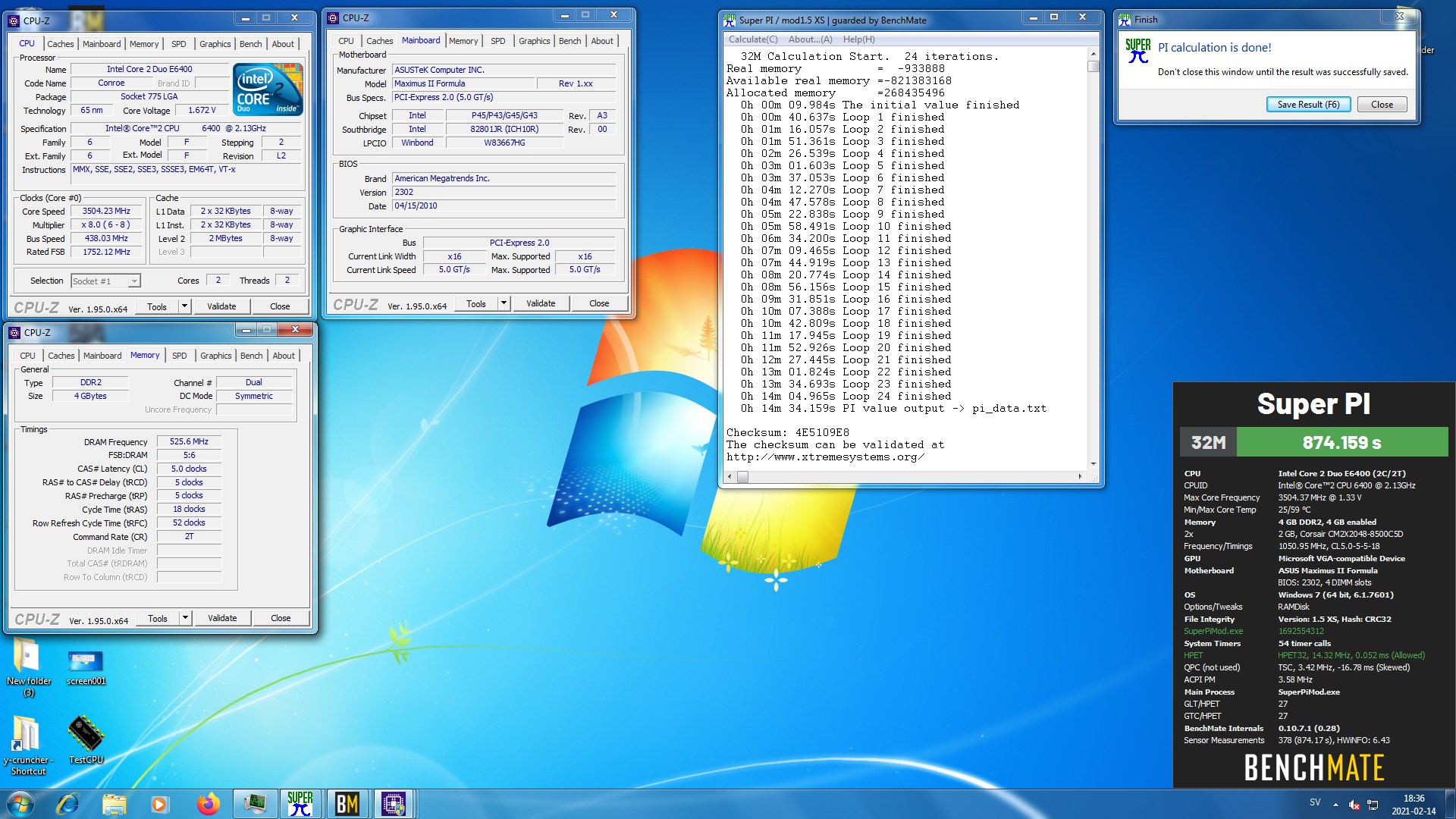Show hidden tray icons arrow
Screen dimensions: 1456x819
pyautogui.click(x=1335, y=805)
